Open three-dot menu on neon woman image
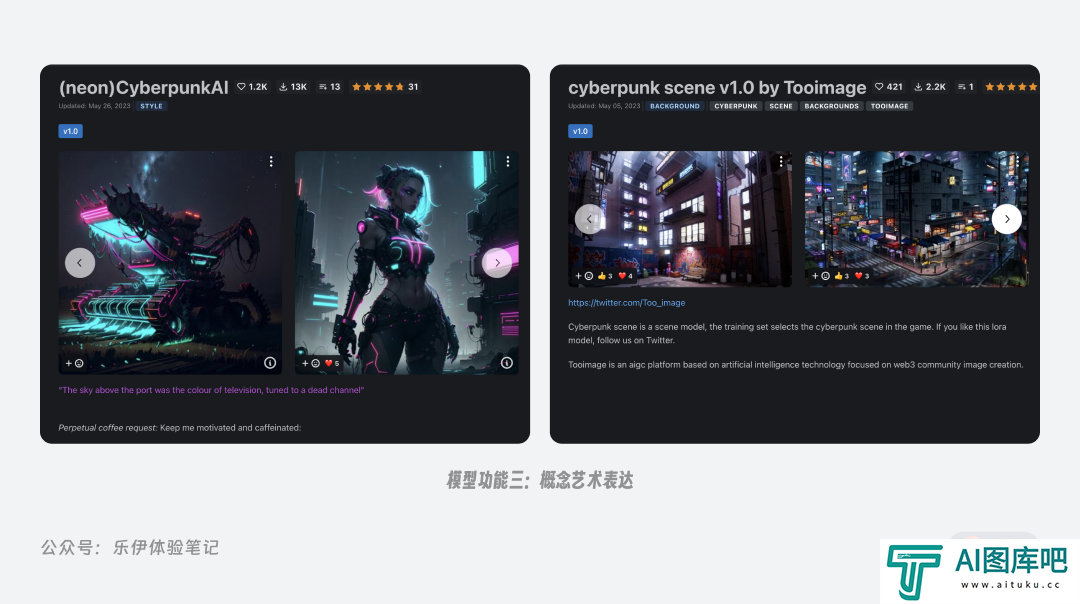Image resolution: width=1080 pixels, height=604 pixels. pos(508,161)
